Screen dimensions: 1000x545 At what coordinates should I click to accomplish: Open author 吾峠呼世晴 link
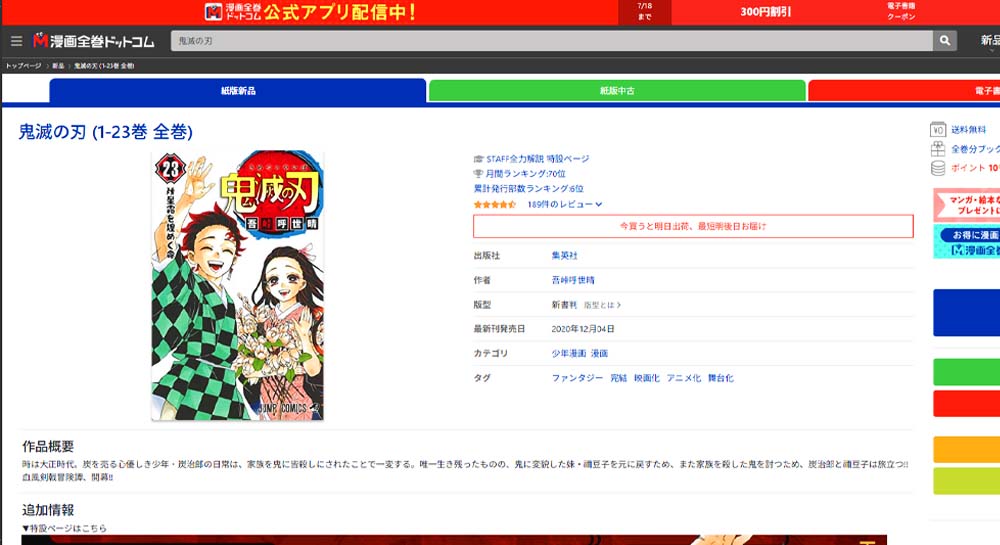tap(573, 280)
